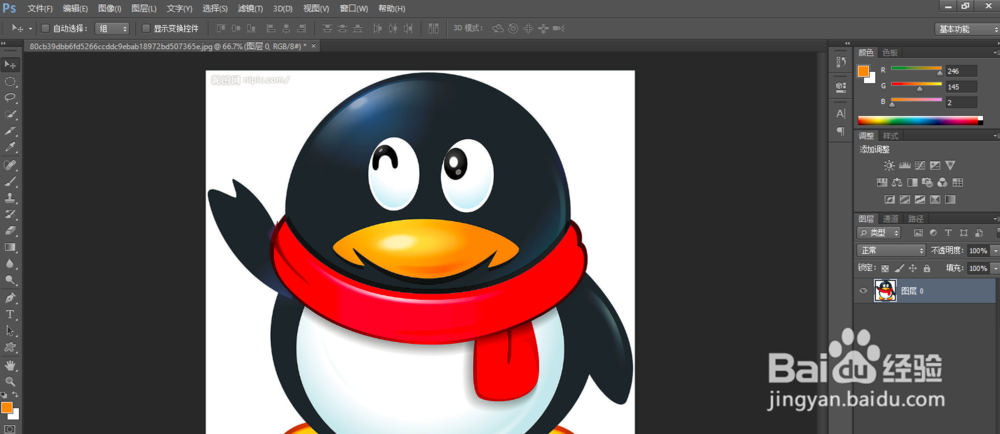Toggle type layer filter
Viewport: 1000px width, 434px height.
pyautogui.click(x=948, y=233)
